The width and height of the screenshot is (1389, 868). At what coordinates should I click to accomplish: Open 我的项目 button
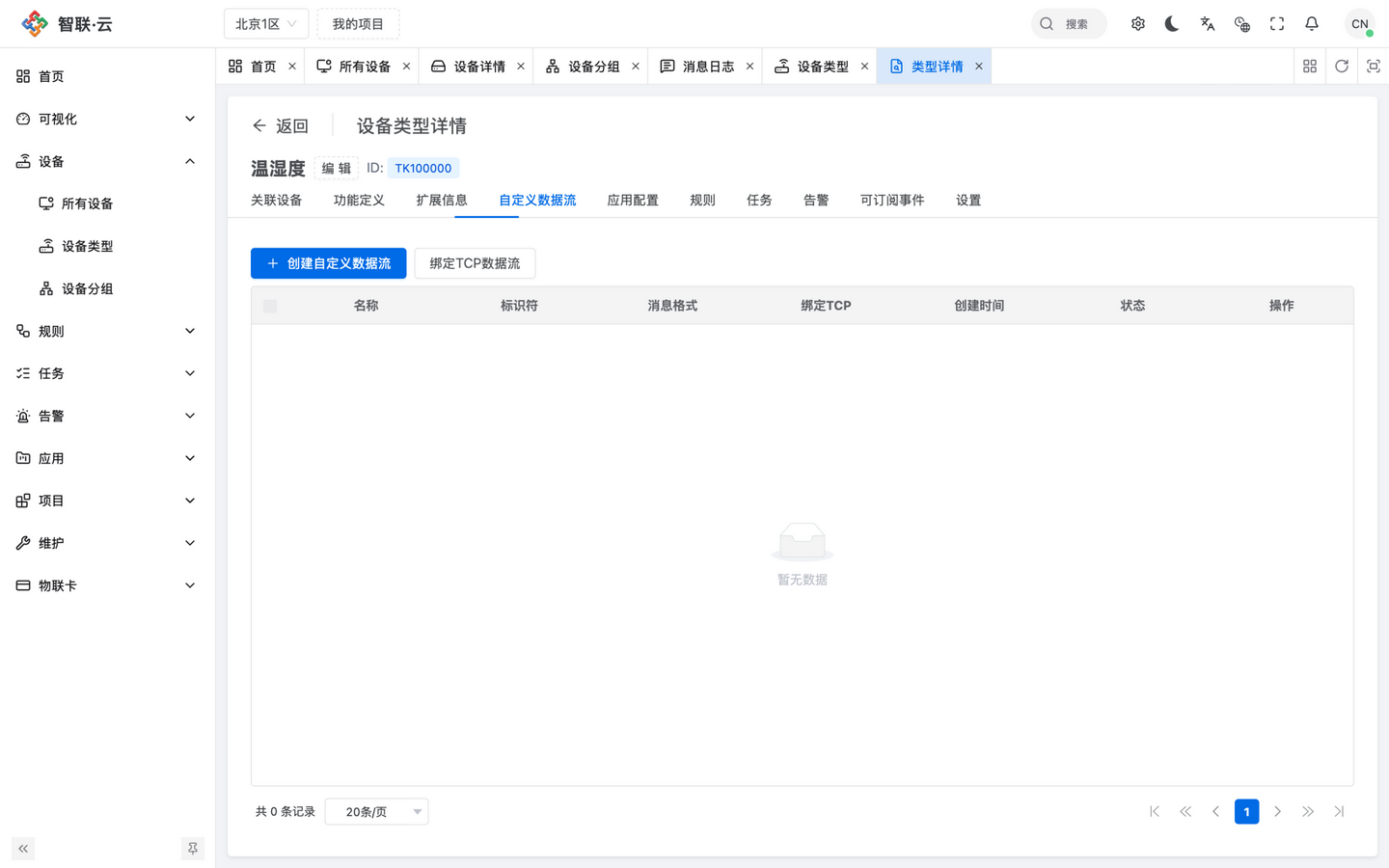[x=358, y=24]
